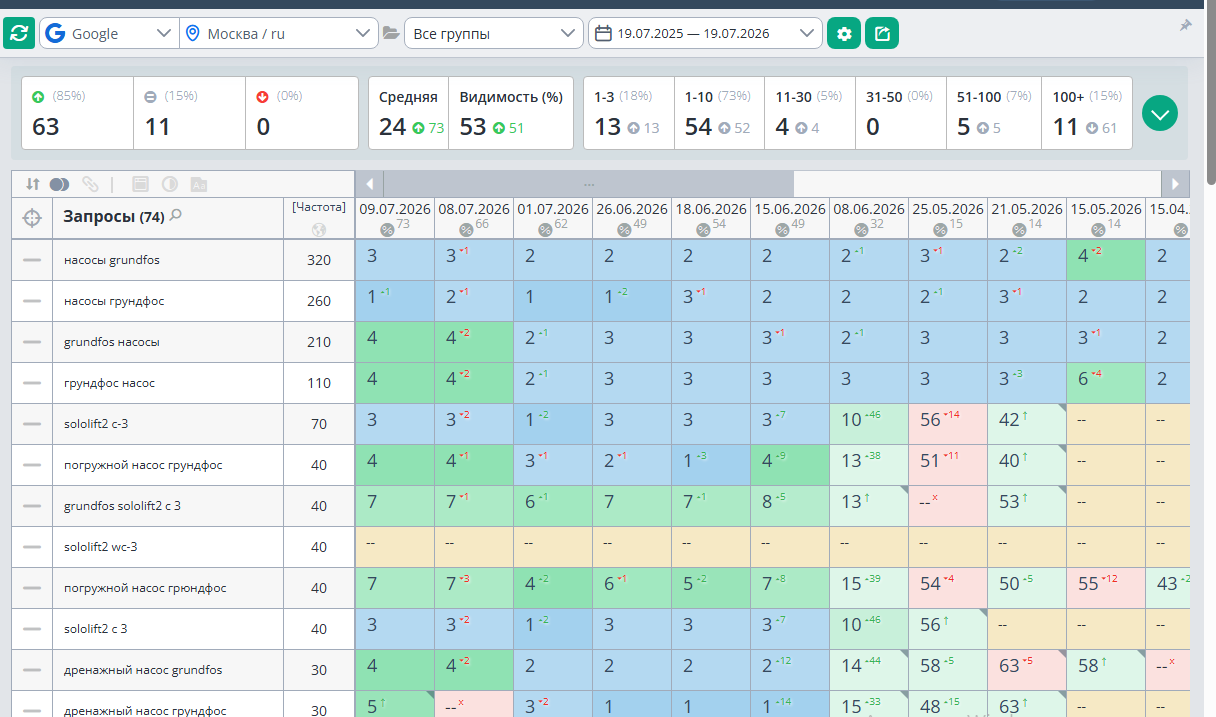Open the date range 19.07.2025 — 19.07.2026 picker
The height and width of the screenshot is (717, 1216).
click(x=705, y=33)
